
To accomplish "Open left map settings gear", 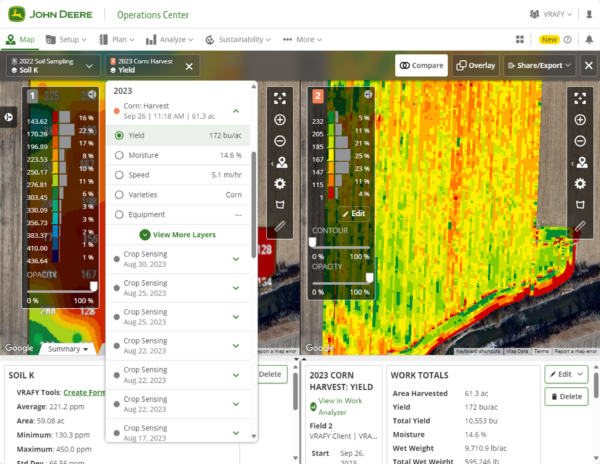I will [280, 184].
